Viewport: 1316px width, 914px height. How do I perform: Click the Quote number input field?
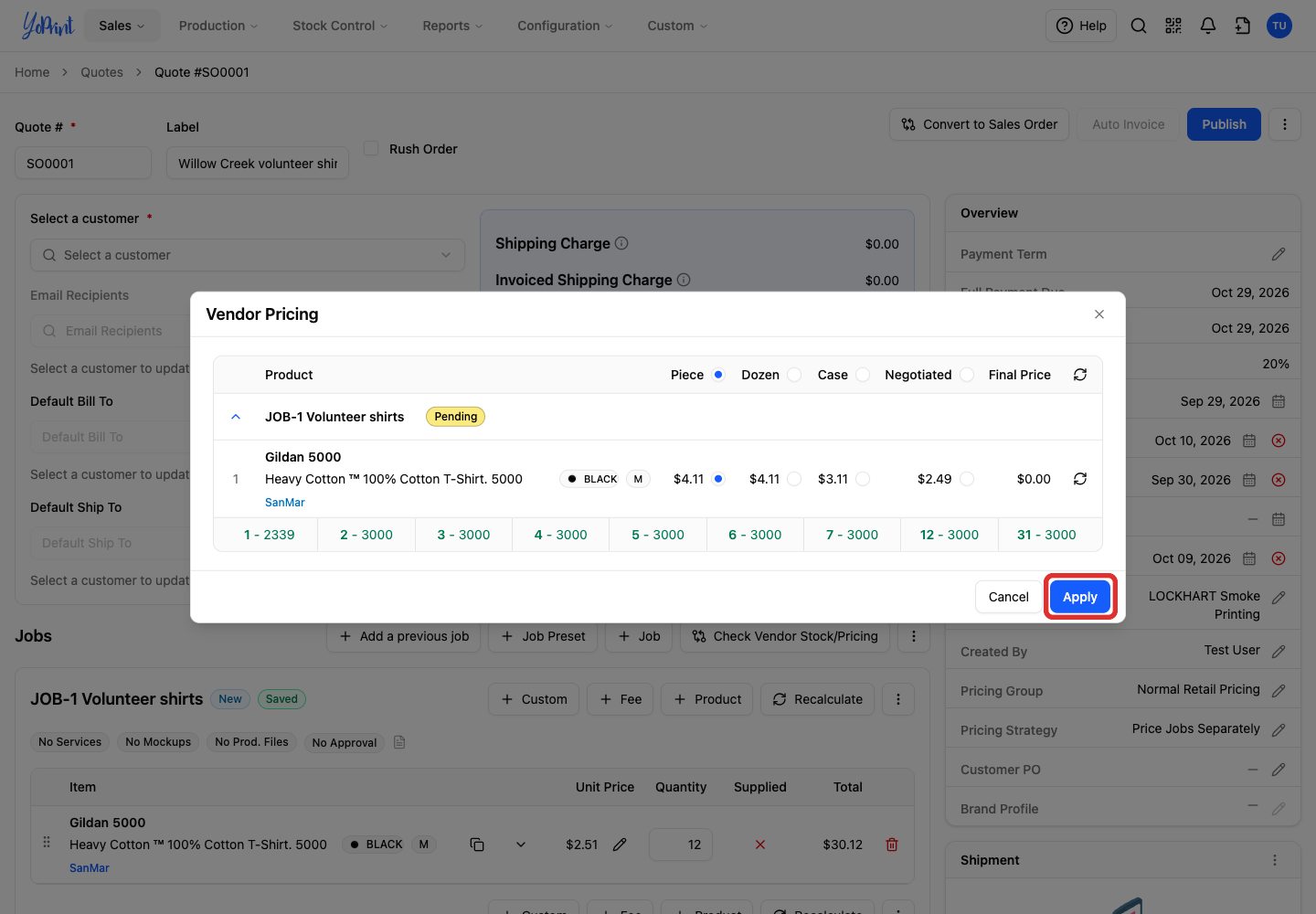[83, 164]
